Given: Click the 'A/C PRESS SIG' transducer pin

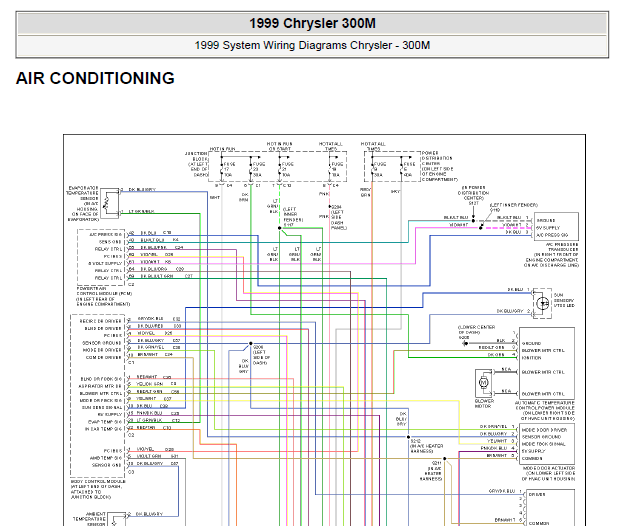Looking at the screenshot, I should coord(552,235).
